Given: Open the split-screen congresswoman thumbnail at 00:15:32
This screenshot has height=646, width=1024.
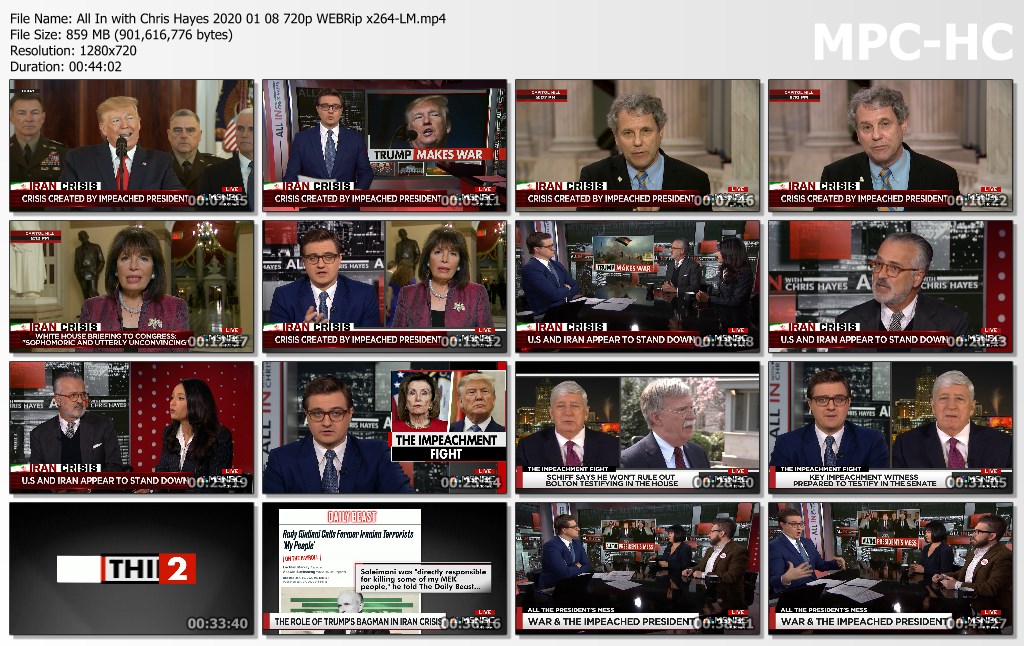Looking at the screenshot, I should 385,287.
